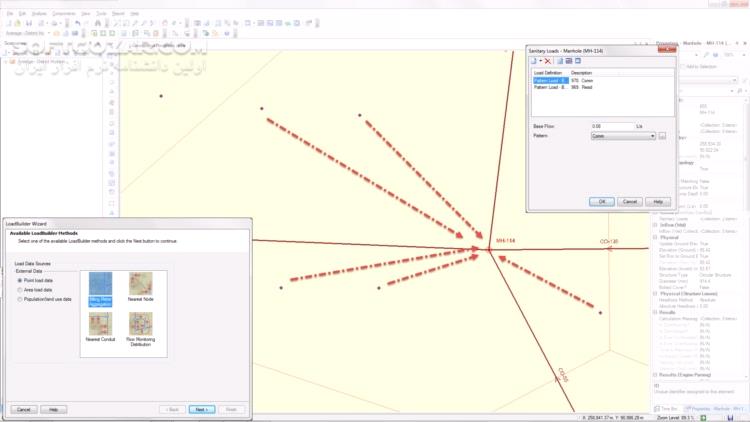Viewport: 750px width, 422px height.
Task: Select Point load data radio button
Action: [x=20, y=280]
